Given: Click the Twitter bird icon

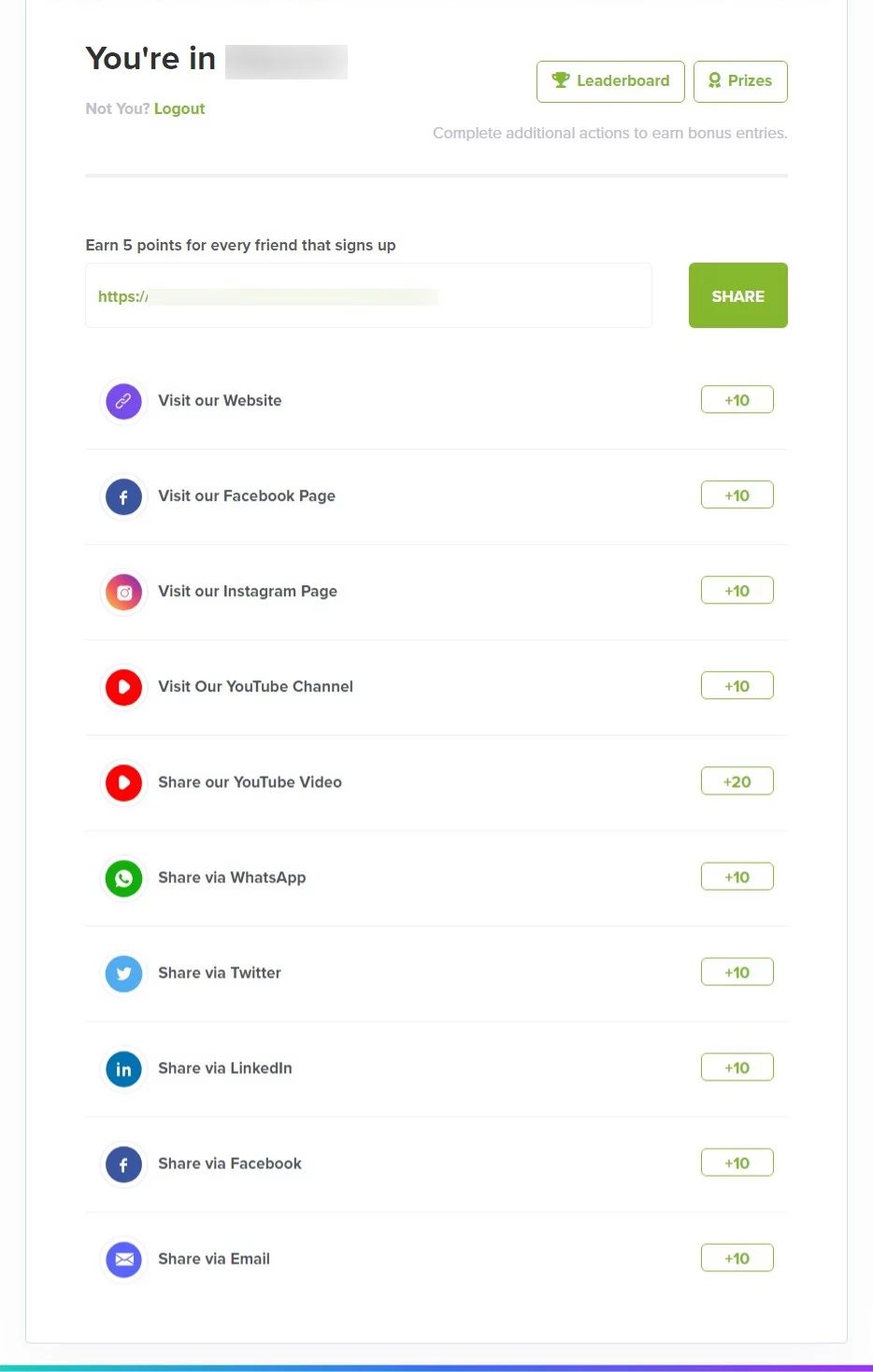Looking at the screenshot, I should coord(123,974).
